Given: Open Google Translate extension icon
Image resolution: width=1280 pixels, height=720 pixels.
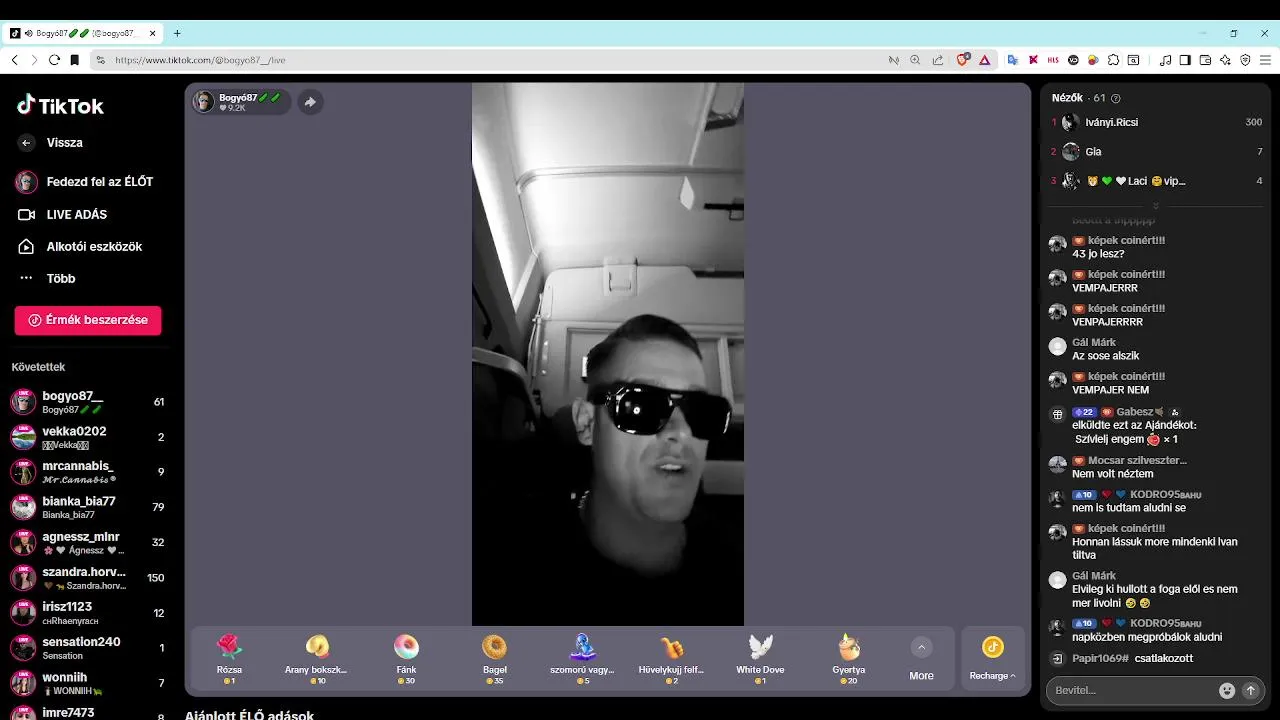Looking at the screenshot, I should [x=1012, y=60].
